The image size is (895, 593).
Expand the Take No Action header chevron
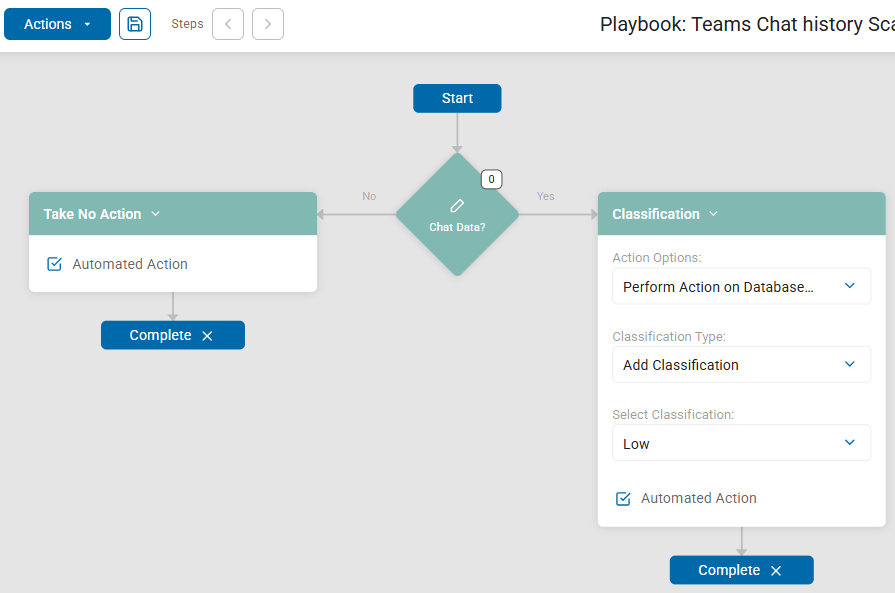(156, 214)
